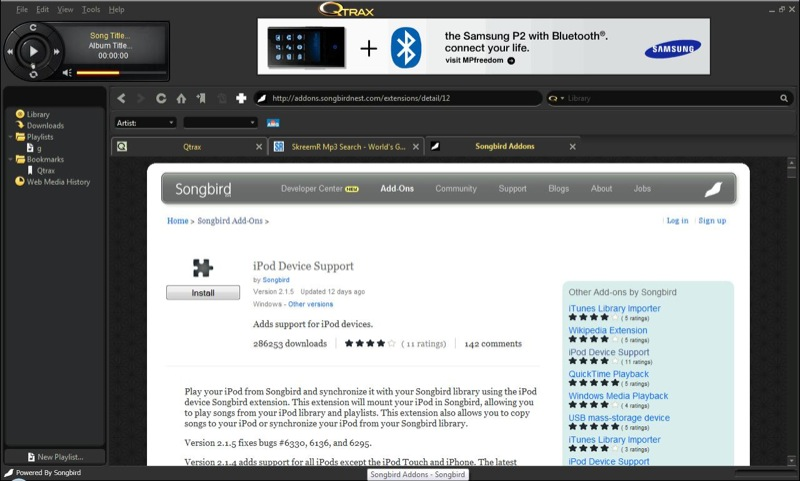This screenshot has width=800, height=481.
Task: Skip to previous track with rewind button
Action: (x=10, y=52)
